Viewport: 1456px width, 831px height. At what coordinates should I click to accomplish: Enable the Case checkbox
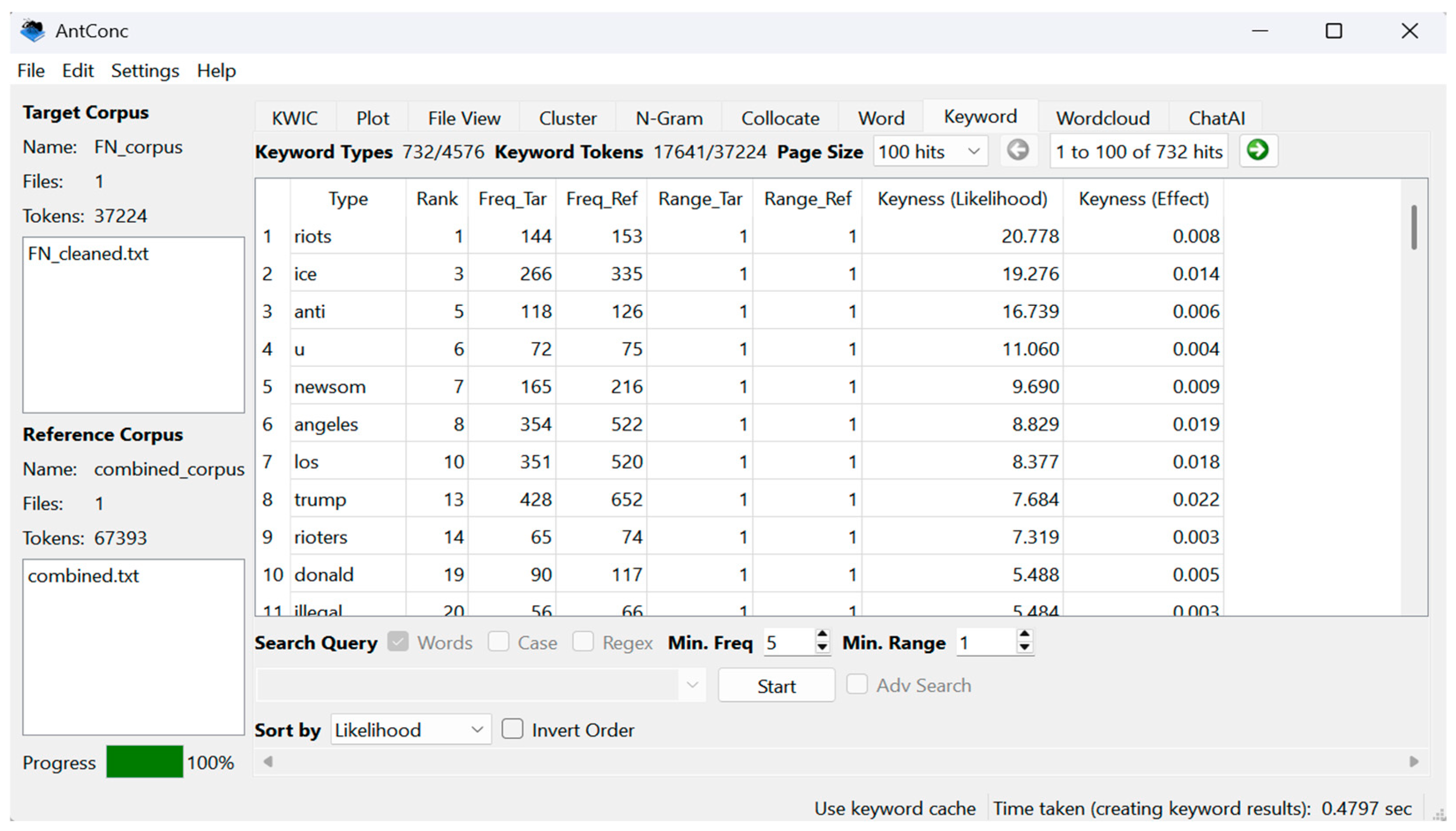point(498,642)
